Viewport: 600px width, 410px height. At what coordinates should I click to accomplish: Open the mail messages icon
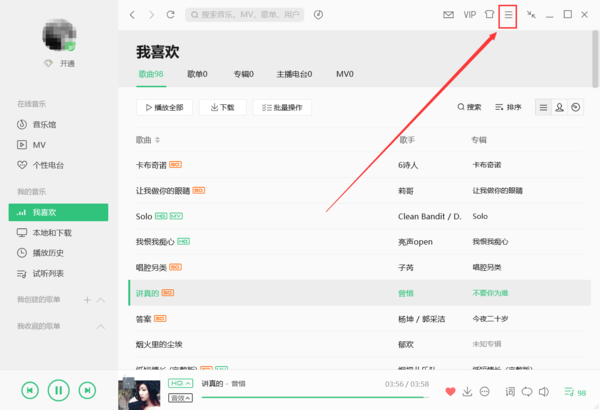(447, 15)
